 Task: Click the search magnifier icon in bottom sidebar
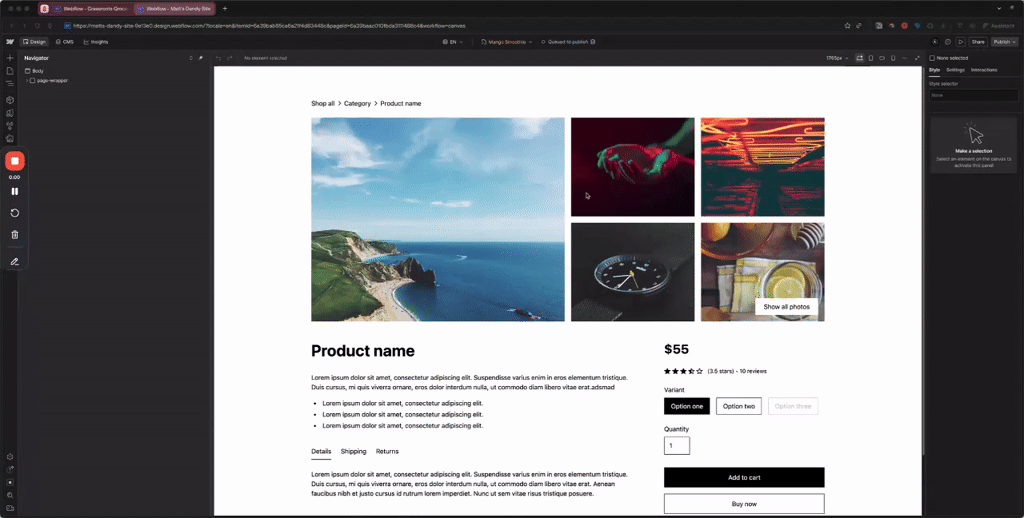[10, 495]
